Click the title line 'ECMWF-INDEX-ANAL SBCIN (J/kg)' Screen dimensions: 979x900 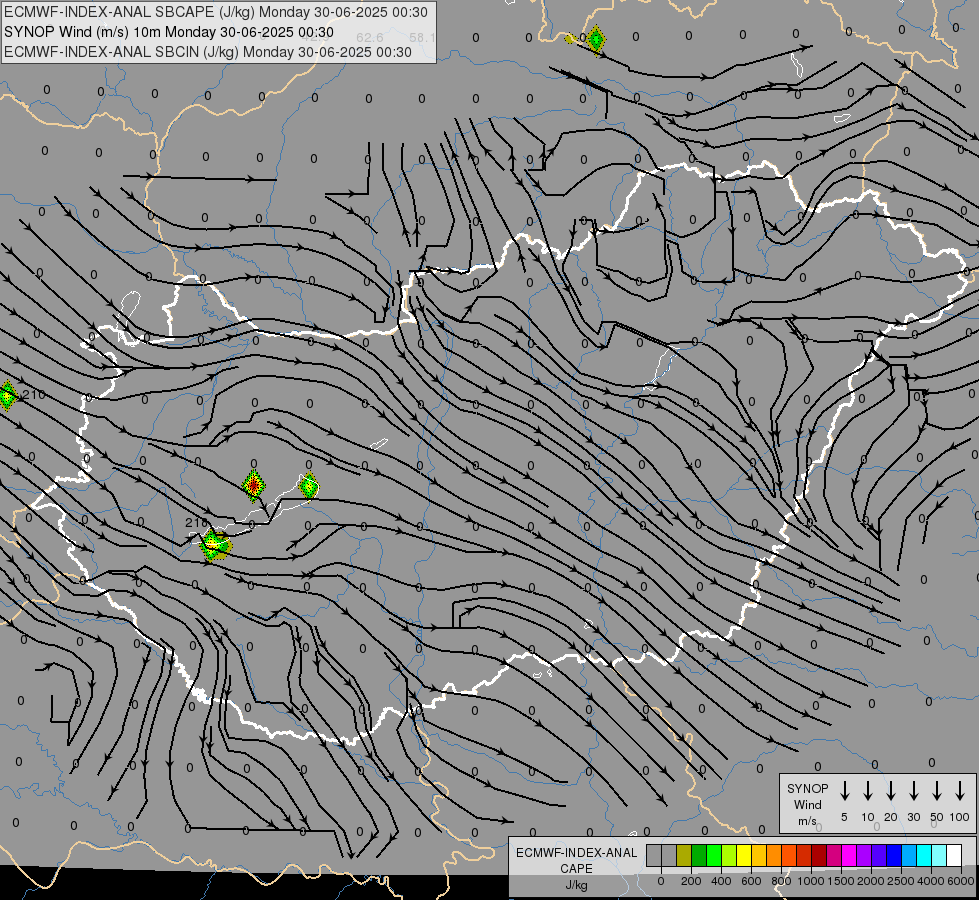208,52
